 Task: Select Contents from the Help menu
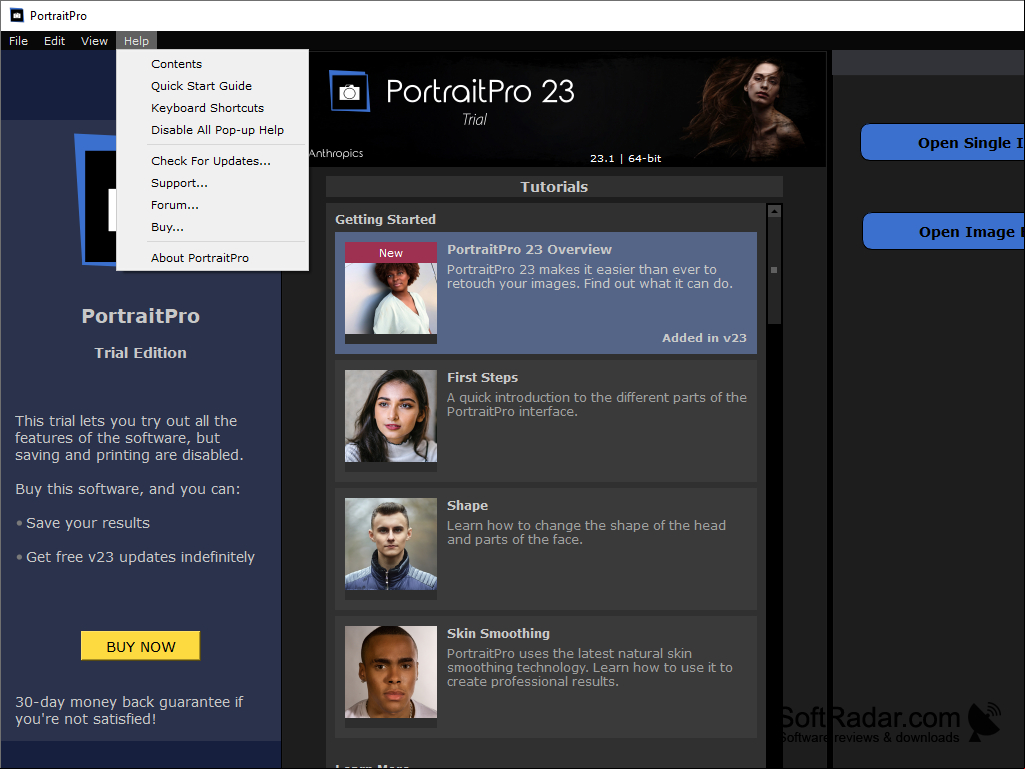(x=212, y=64)
